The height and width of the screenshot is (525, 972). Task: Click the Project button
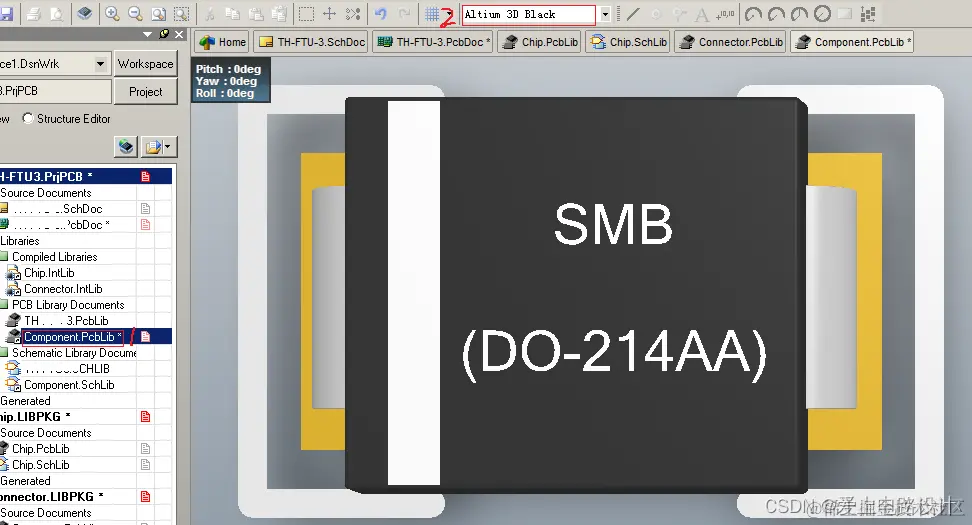pos(145,91)
